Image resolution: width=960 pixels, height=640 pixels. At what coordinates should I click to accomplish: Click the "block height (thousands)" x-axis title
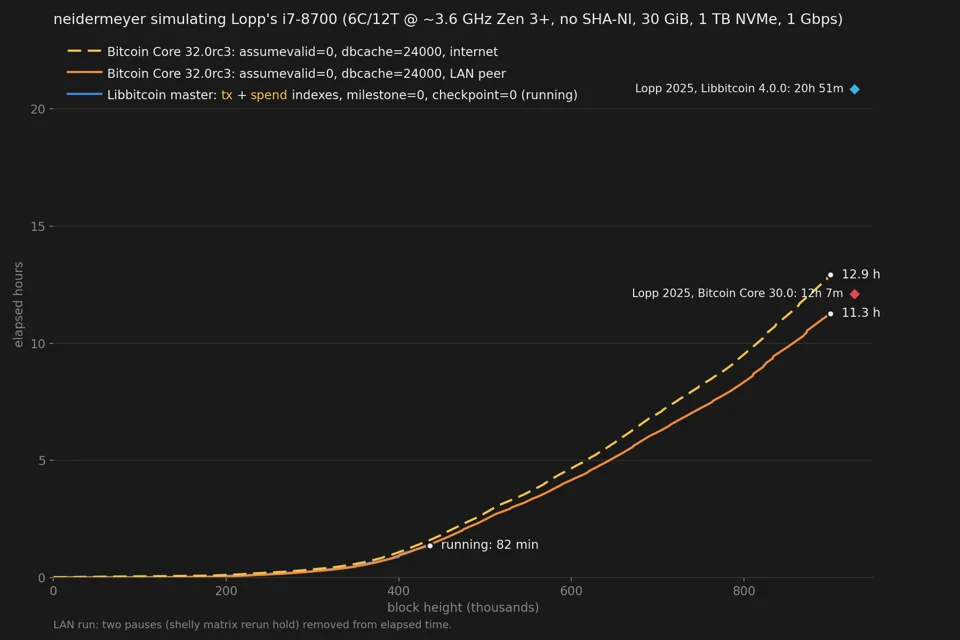click(463, 608)
